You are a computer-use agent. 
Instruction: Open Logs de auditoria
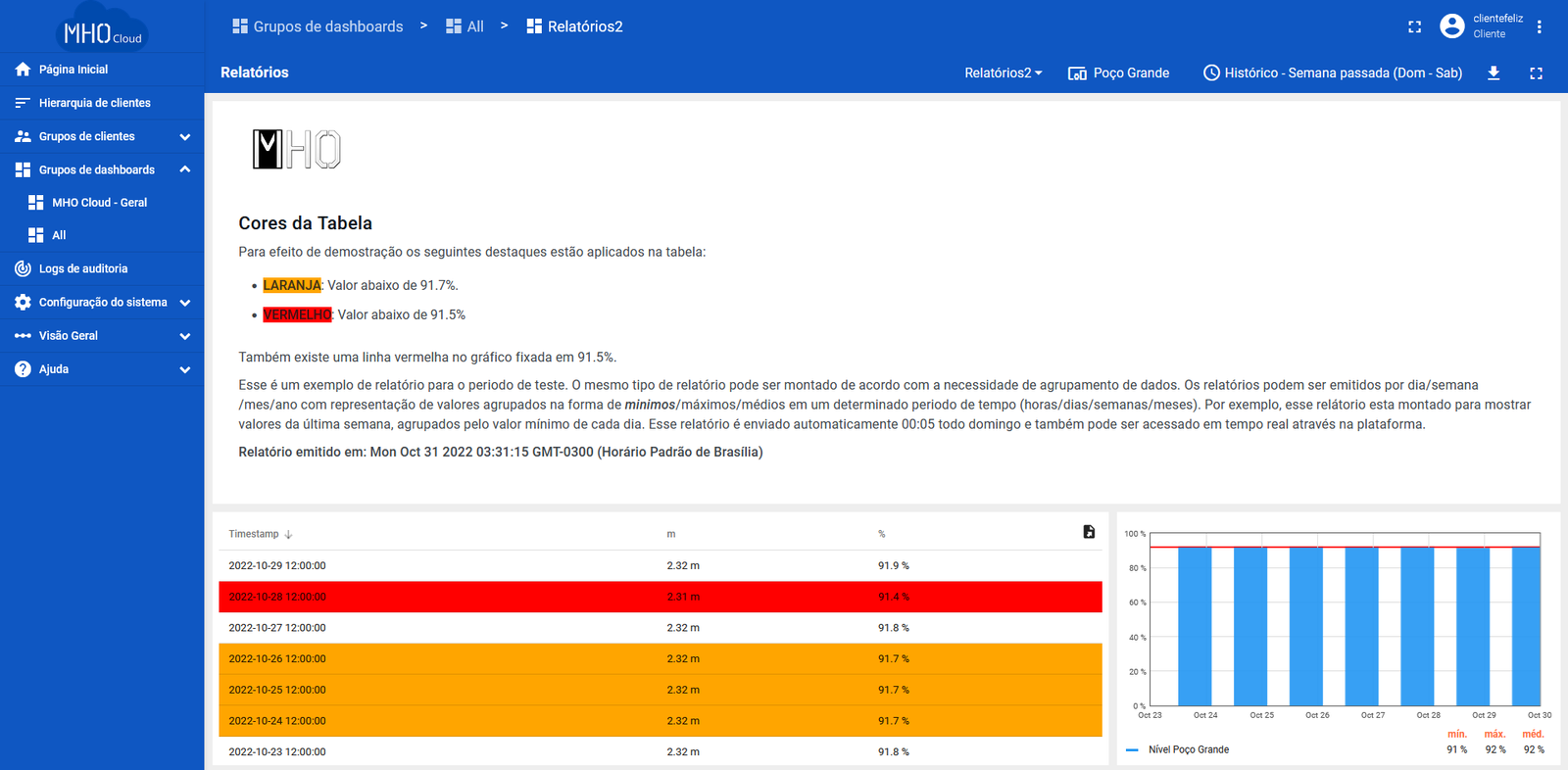point(83,268)
